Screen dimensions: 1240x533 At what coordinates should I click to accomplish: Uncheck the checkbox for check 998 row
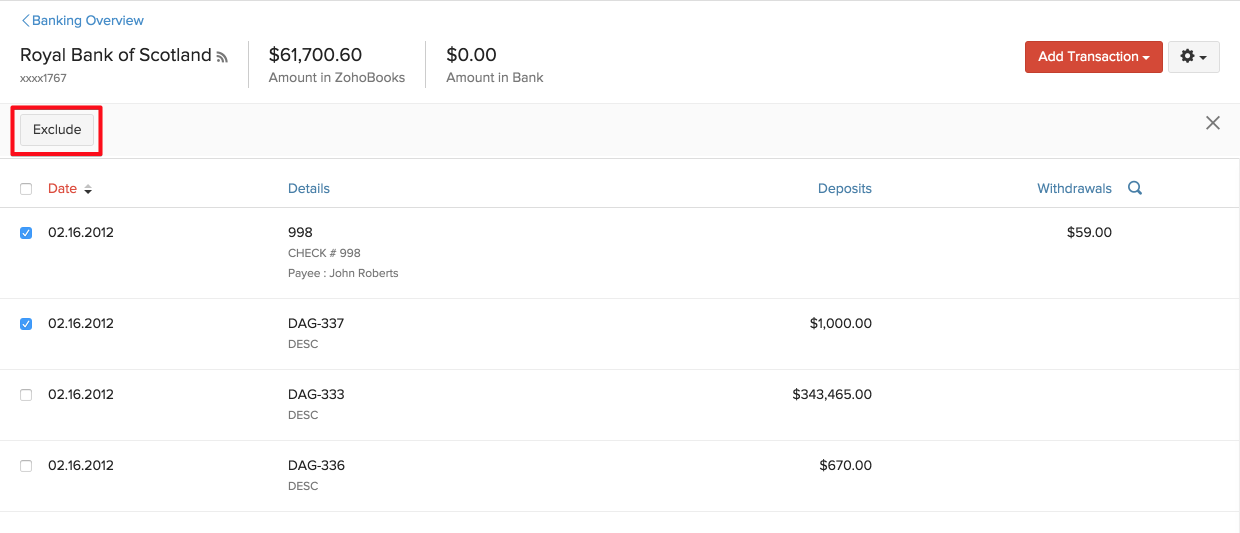(26, 233)
